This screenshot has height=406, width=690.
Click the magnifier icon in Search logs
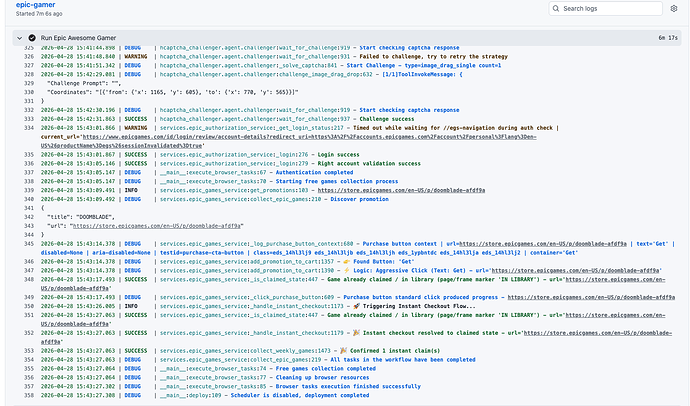coord(556,8)
